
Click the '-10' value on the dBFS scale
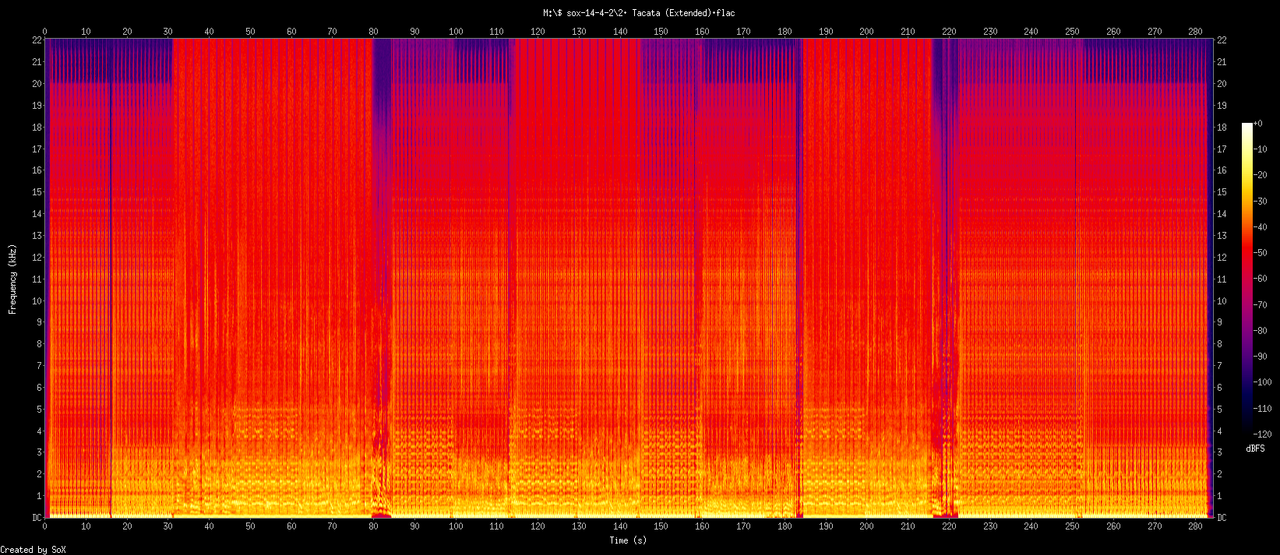coord(1260,149)
